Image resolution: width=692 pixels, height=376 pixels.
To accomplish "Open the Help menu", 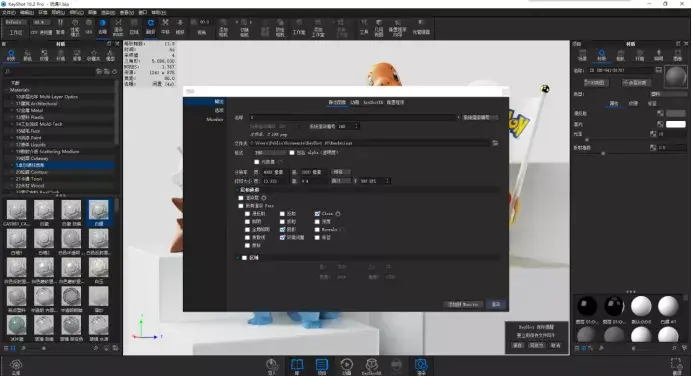I will tap(158, 12).
